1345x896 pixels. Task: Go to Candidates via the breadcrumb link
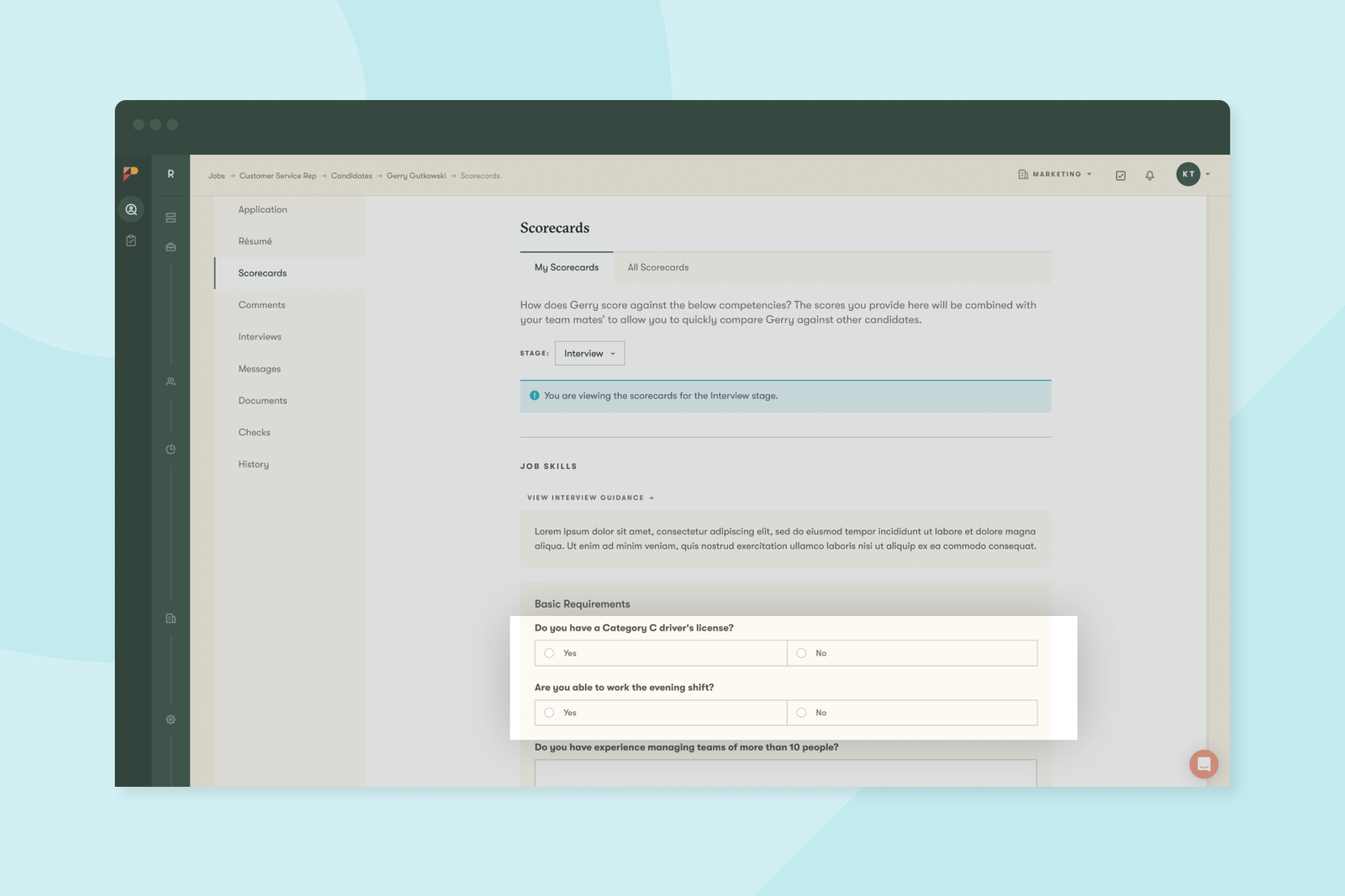351,176
